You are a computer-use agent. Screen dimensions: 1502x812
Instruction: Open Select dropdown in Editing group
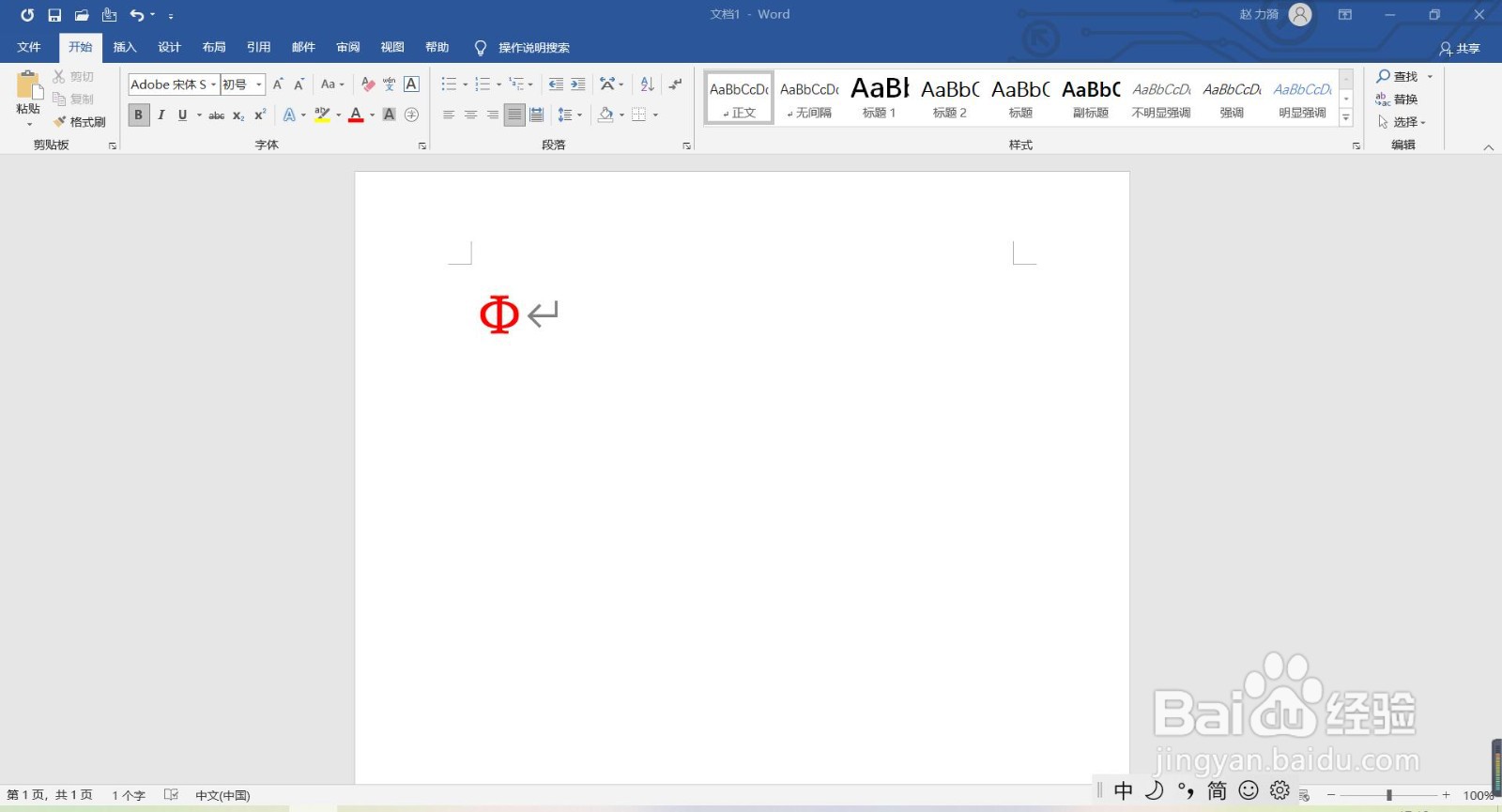1402,122
